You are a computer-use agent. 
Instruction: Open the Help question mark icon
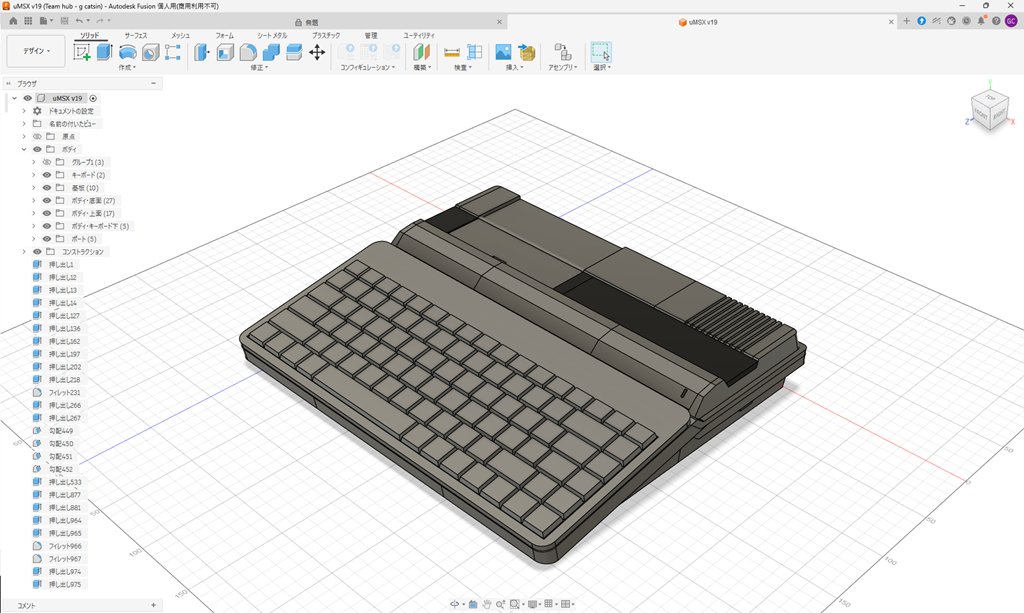(x=996, y=21)
